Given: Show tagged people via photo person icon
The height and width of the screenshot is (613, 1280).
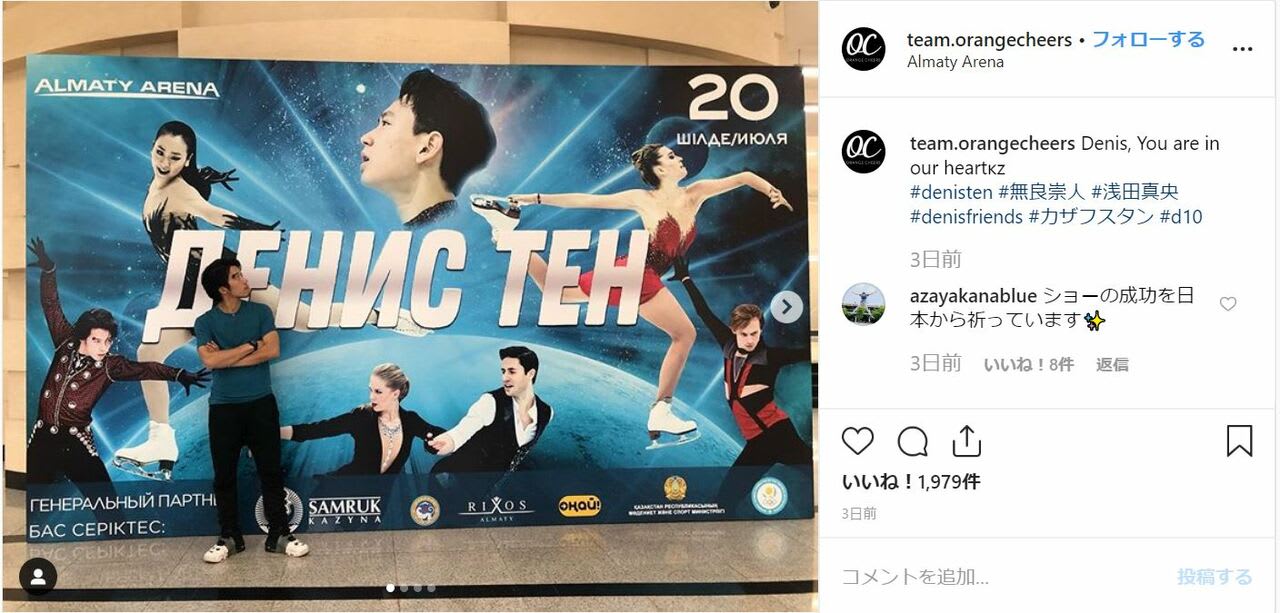Looking at the screenshot, I should coord(38,577).
